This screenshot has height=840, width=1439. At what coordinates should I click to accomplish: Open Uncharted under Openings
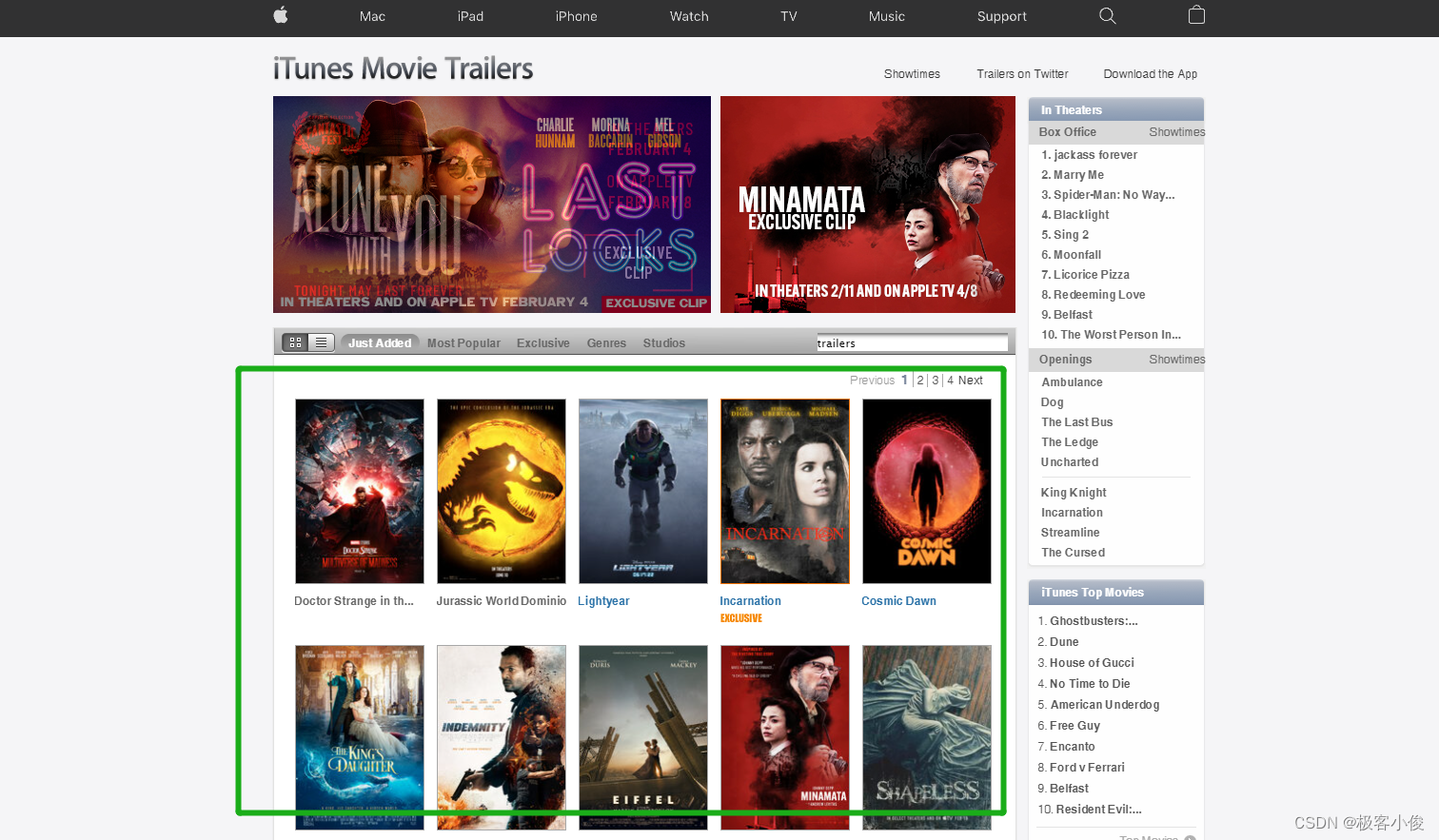point(1070,462)
